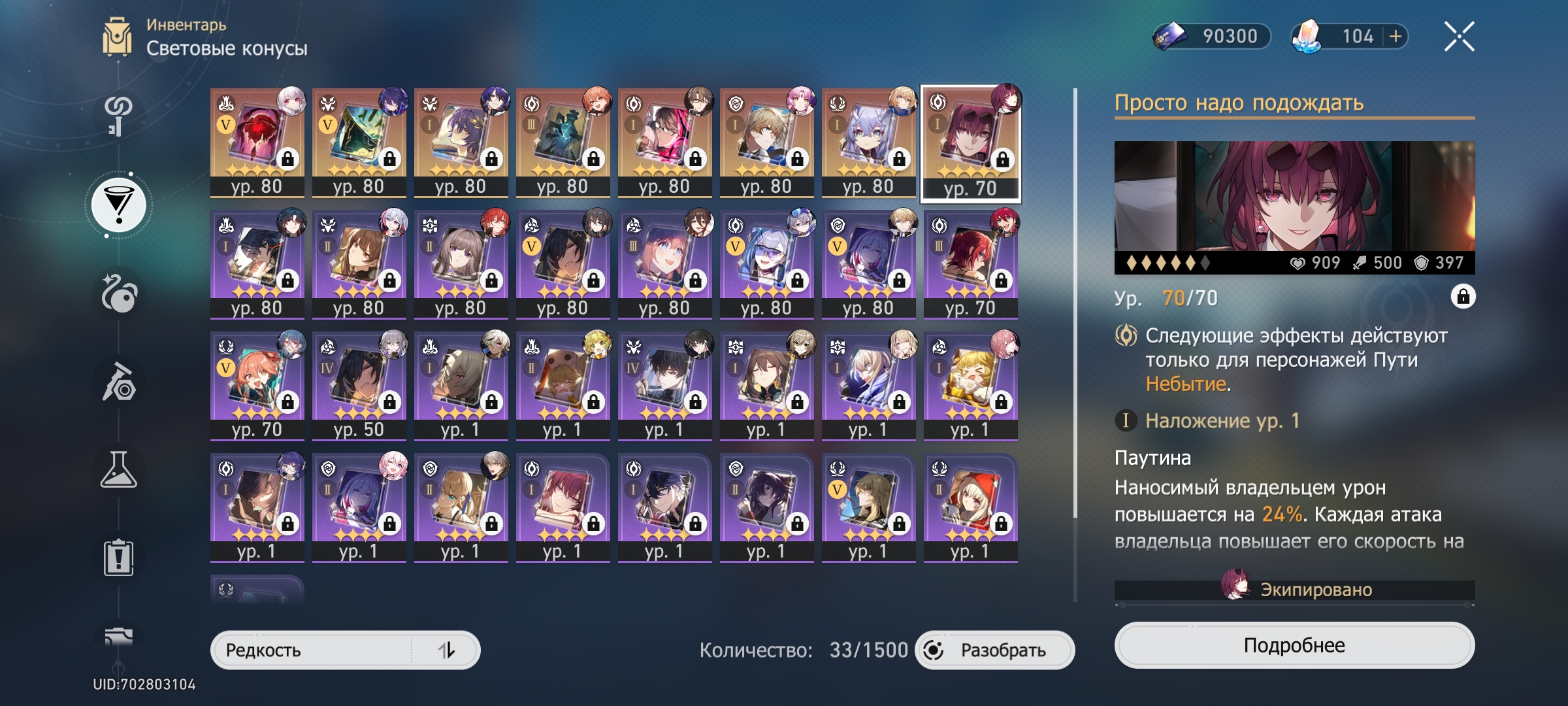Open the clipboard Missions items tab
This screenshot has height=706, width=1568.
click(x=118, y=557)
